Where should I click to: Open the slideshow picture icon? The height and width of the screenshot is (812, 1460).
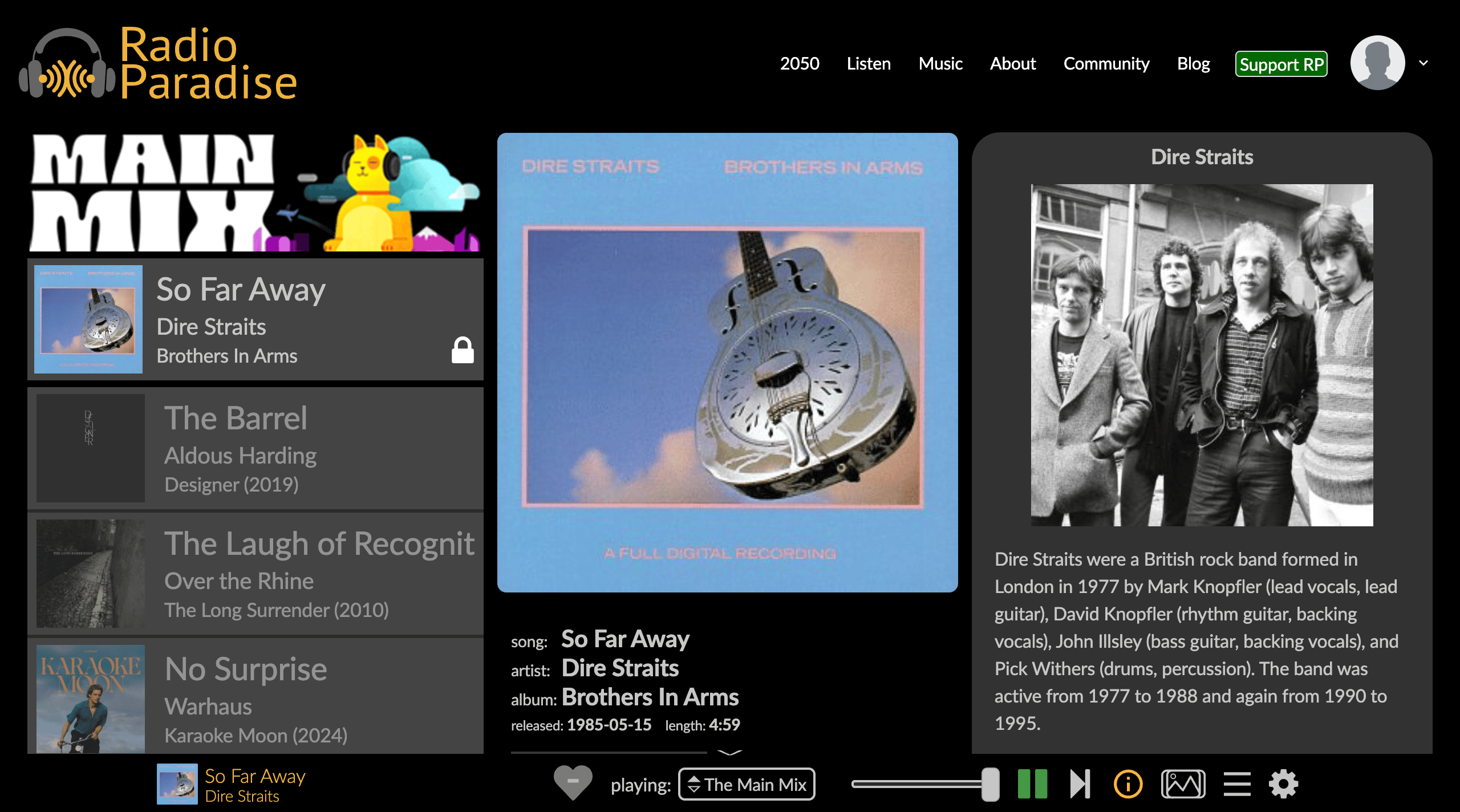point(1183,784)
